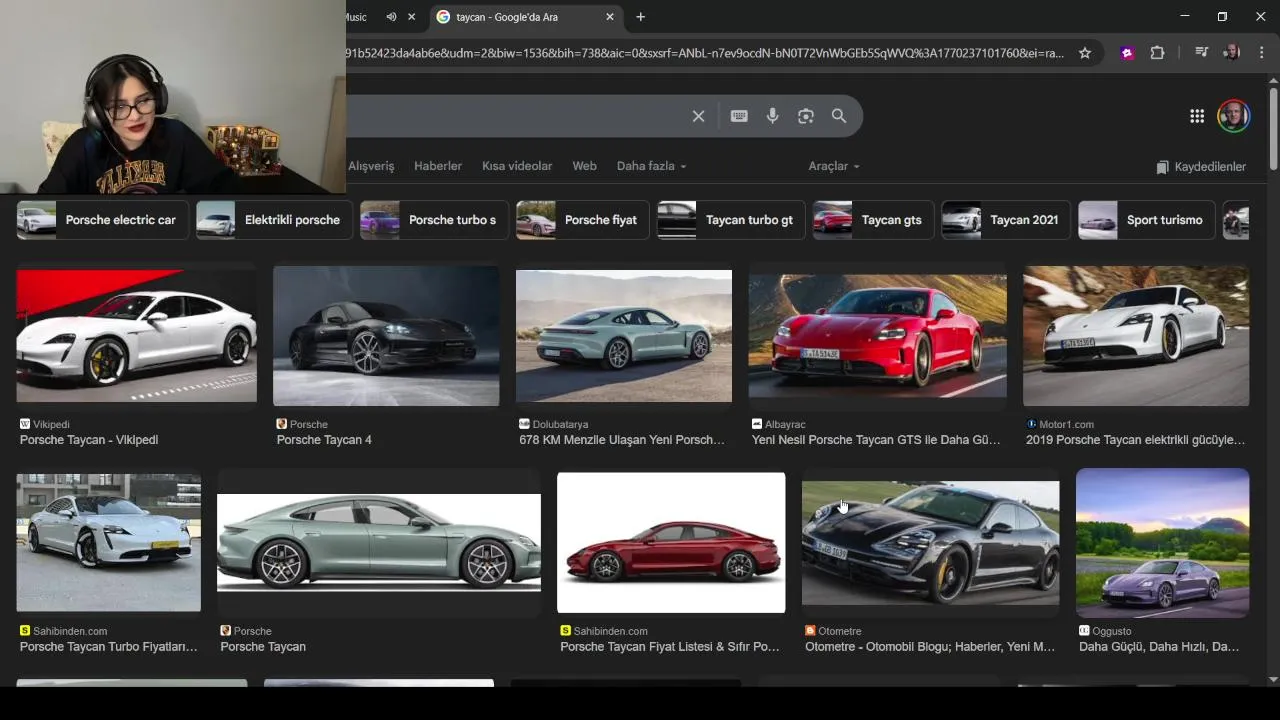Open the mint green Taycan Dolubatarya image
This screenshot has width=1280, height=720.
point(624,335)
